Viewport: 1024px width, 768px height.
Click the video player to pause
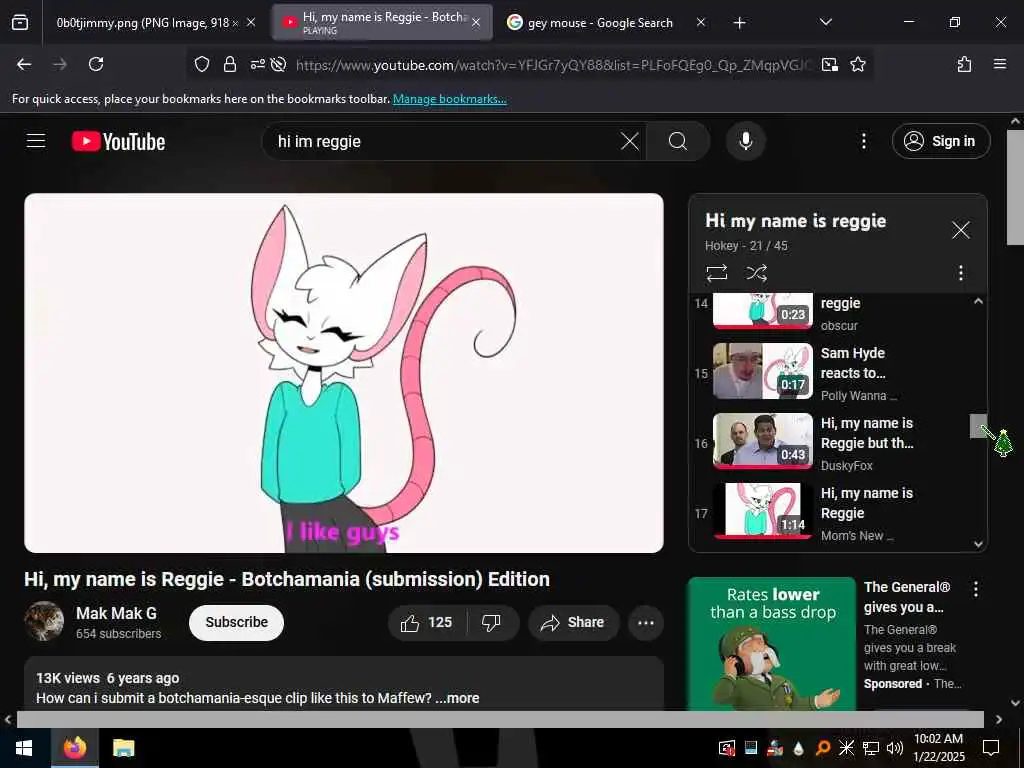coord(344,373)
